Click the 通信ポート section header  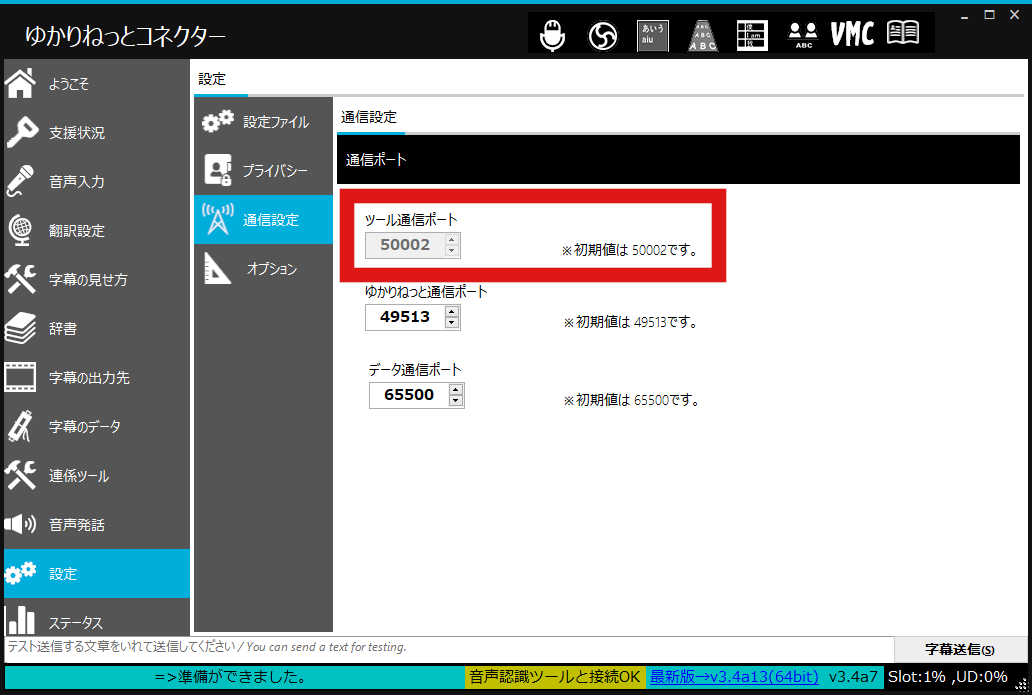tap(679, 159)
